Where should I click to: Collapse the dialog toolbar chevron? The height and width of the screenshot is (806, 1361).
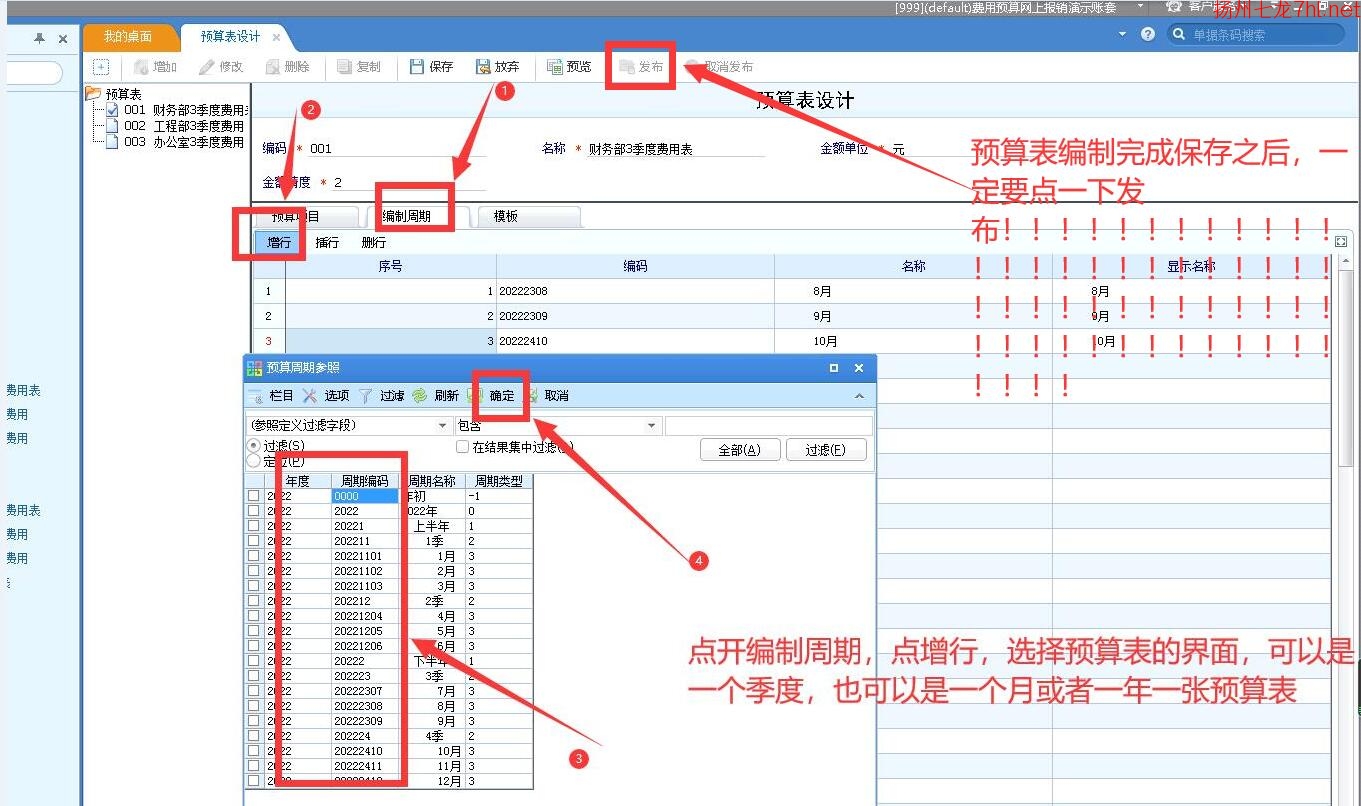[859, 397]
